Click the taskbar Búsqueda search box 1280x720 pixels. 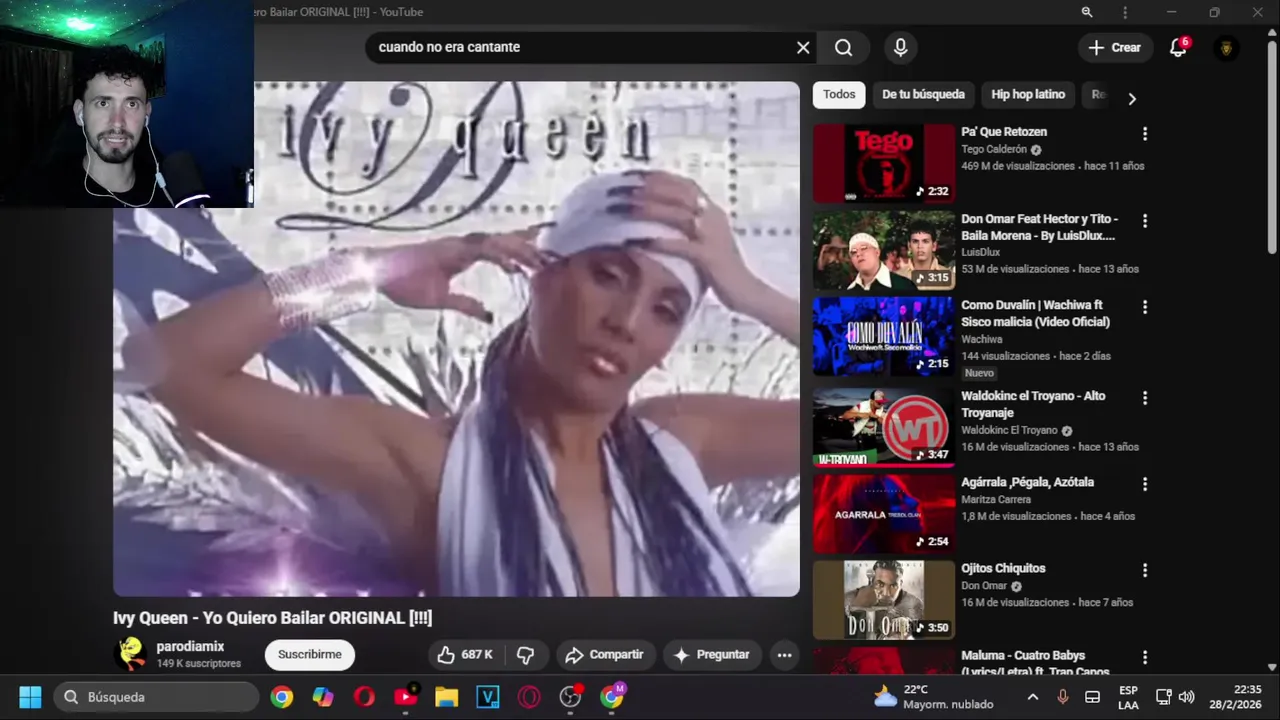pos(155,697)
